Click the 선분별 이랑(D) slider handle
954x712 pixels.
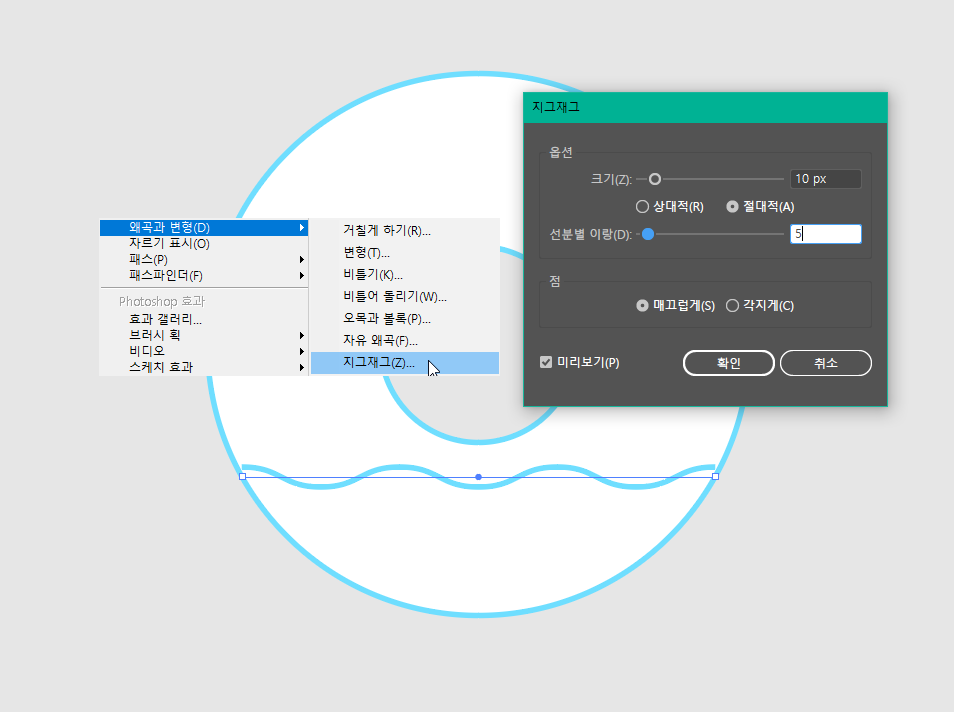point(648,234)
